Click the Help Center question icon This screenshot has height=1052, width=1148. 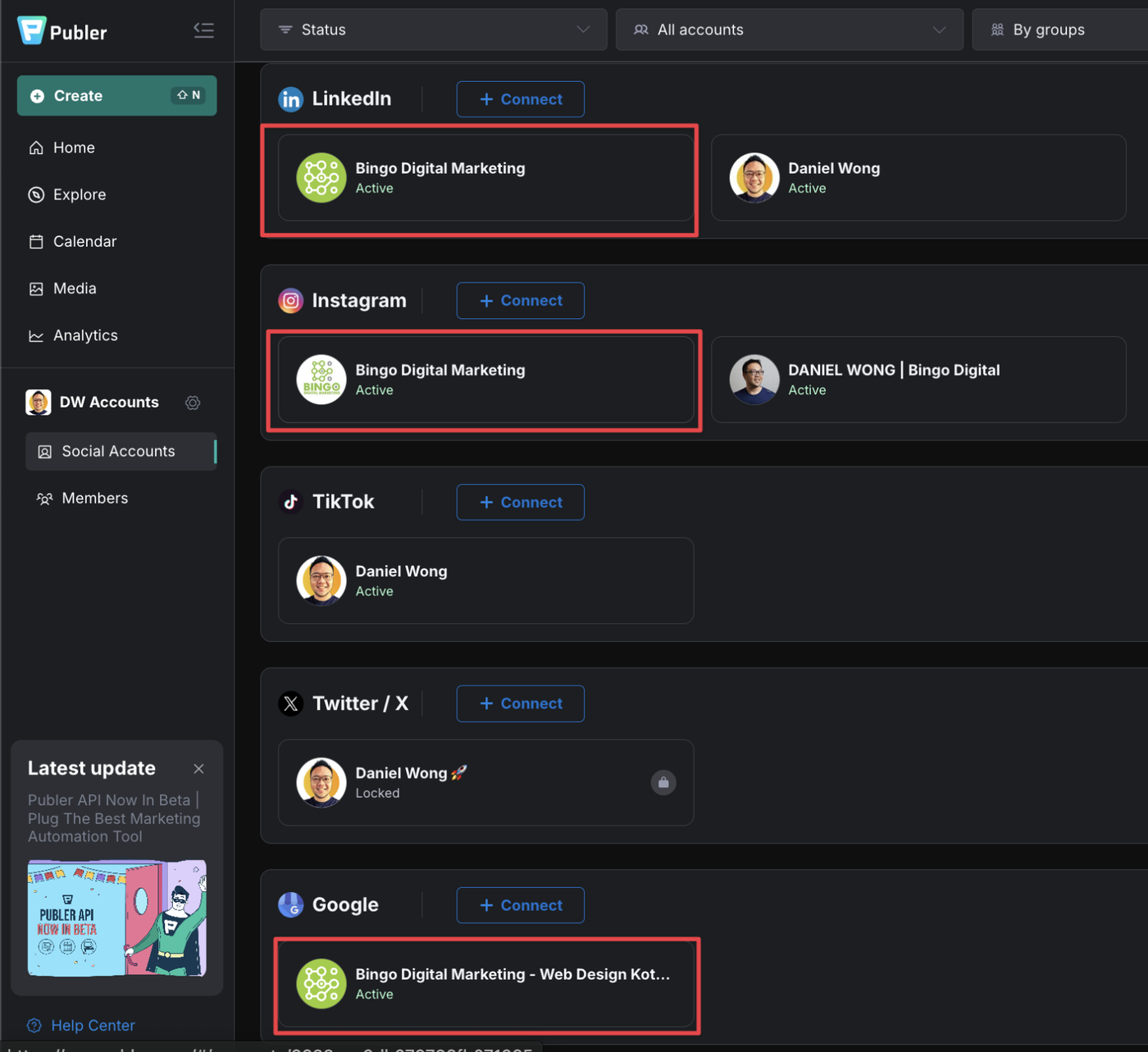tap(34, 1026)
